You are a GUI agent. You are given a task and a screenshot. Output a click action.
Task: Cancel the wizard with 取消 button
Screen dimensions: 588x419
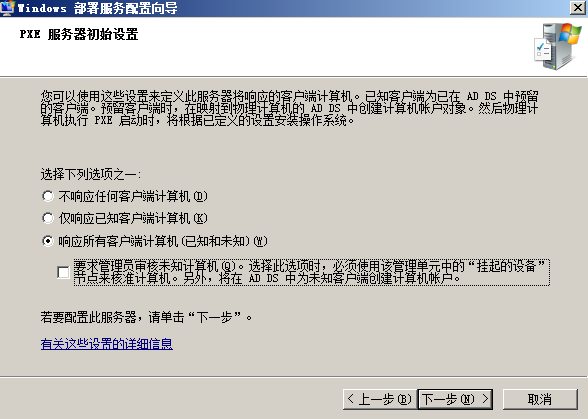[x=540, y=399]
